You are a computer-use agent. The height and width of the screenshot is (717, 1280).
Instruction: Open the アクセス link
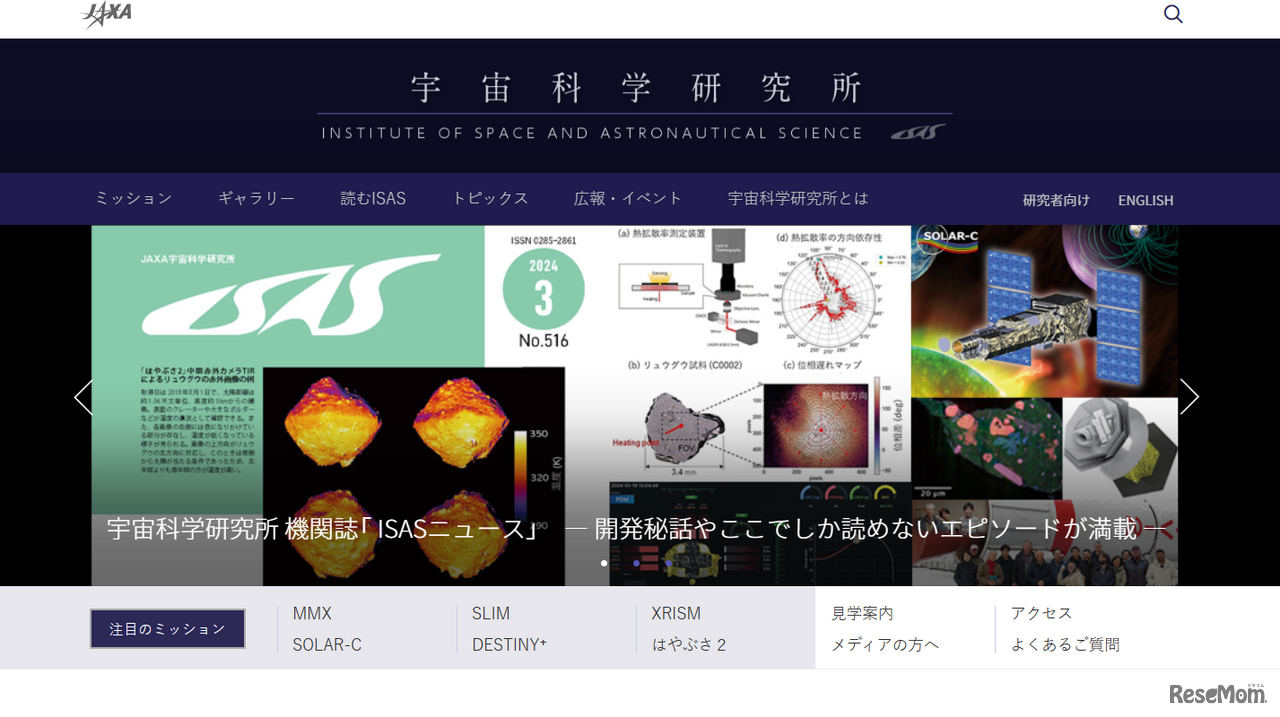1041,613
